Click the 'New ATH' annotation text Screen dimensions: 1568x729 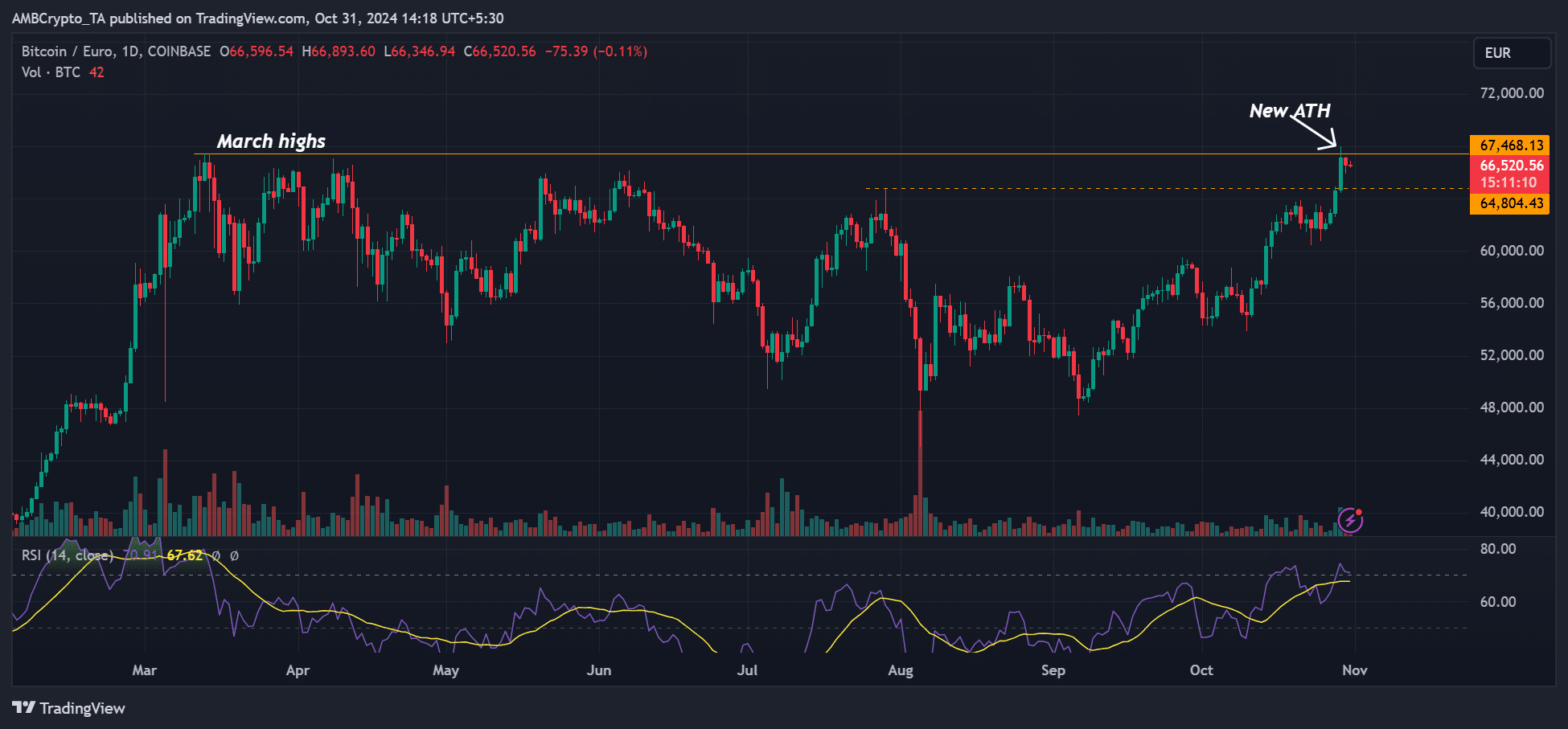pos(1290,111)
